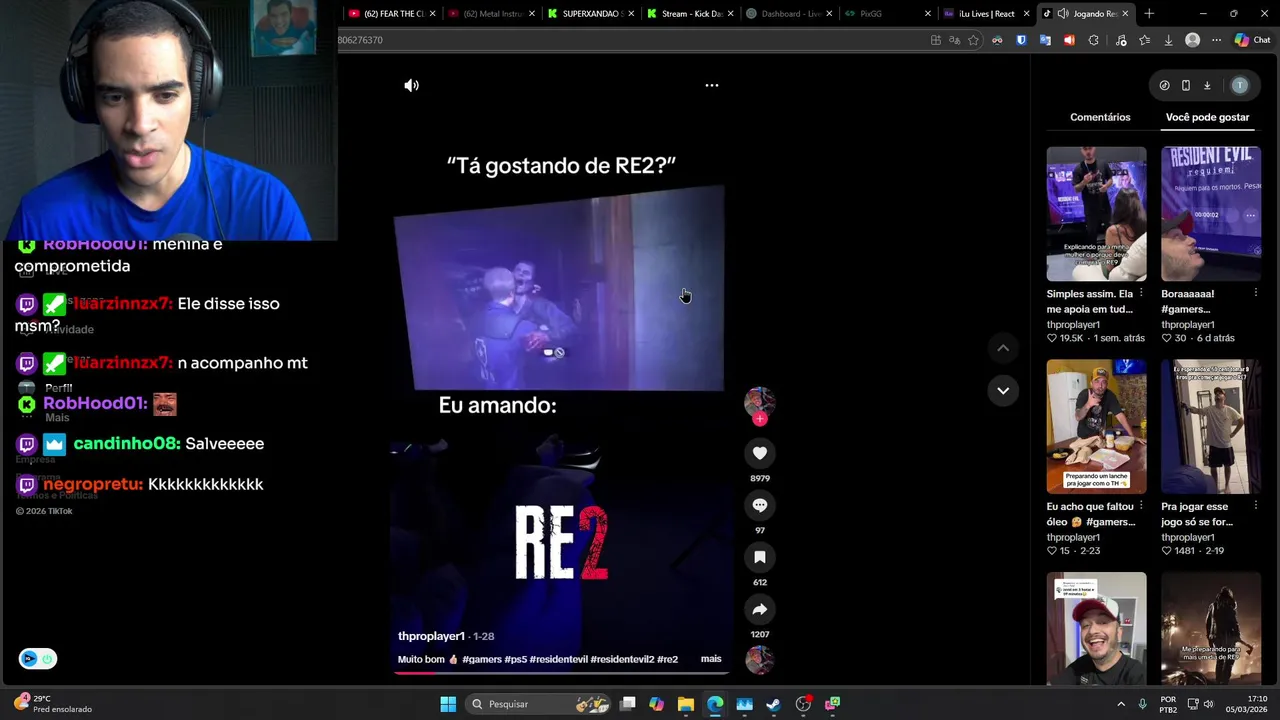Switch to 'Stream - Kick Da' tab

tap(690, 13)
